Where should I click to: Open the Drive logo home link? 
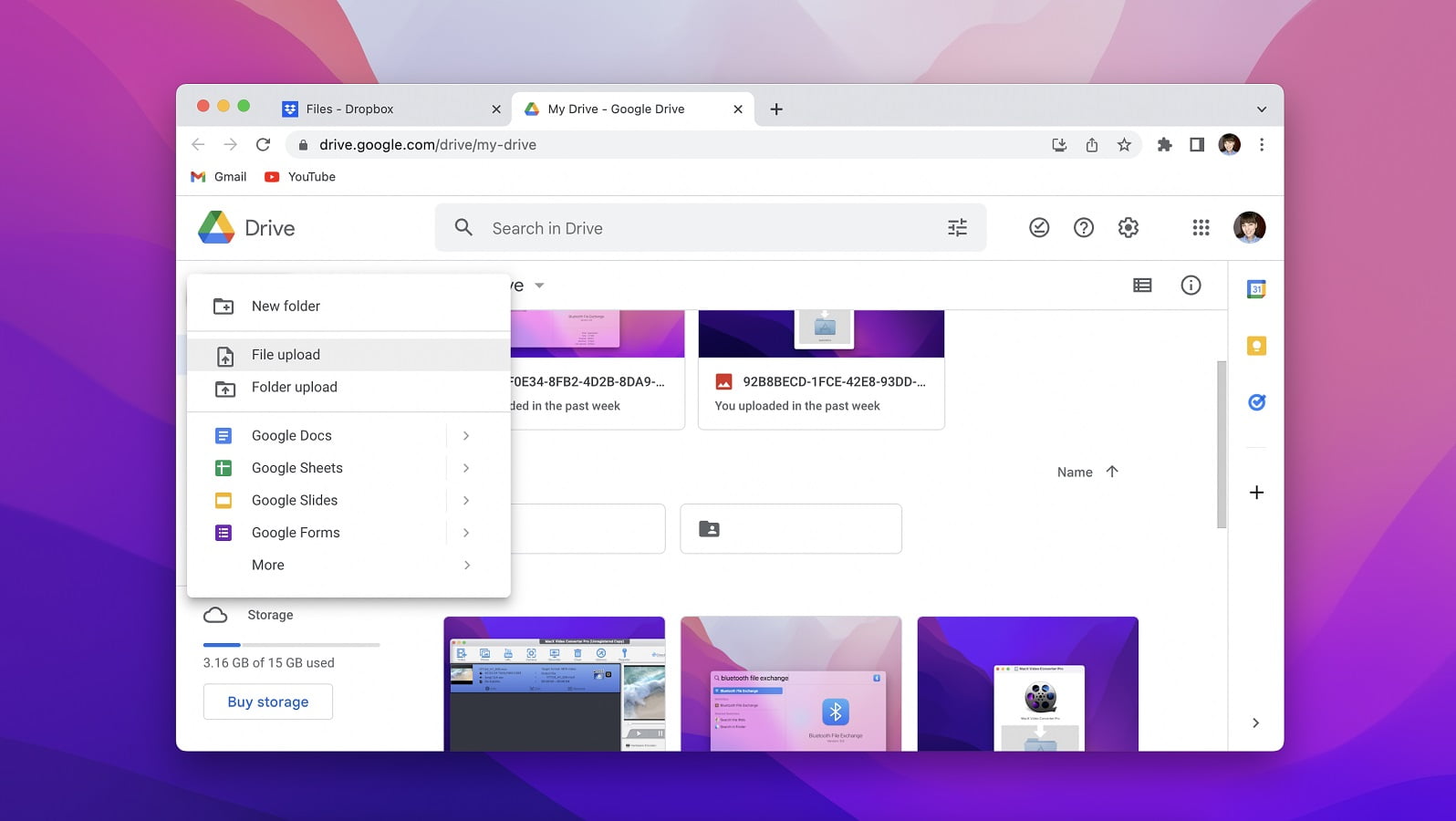pyautogui.click(x=246, y=228)
